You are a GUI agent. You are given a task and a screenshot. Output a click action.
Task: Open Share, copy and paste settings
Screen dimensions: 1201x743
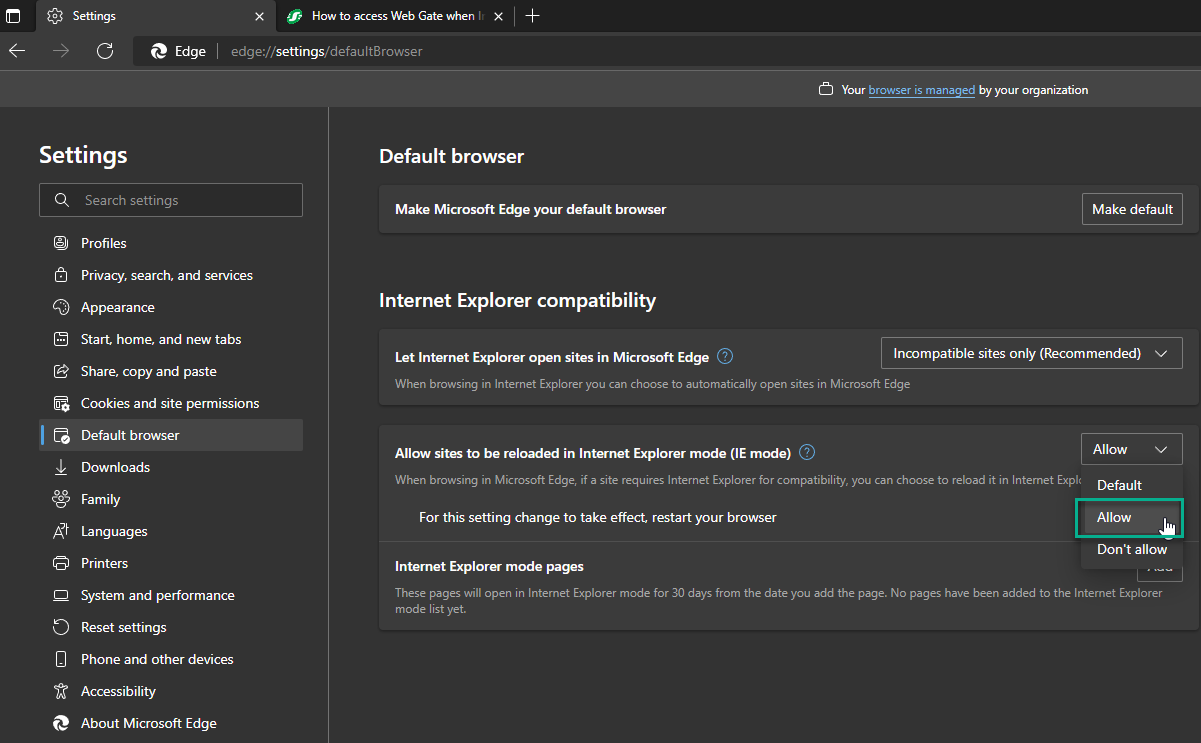(x=171, y=371)
